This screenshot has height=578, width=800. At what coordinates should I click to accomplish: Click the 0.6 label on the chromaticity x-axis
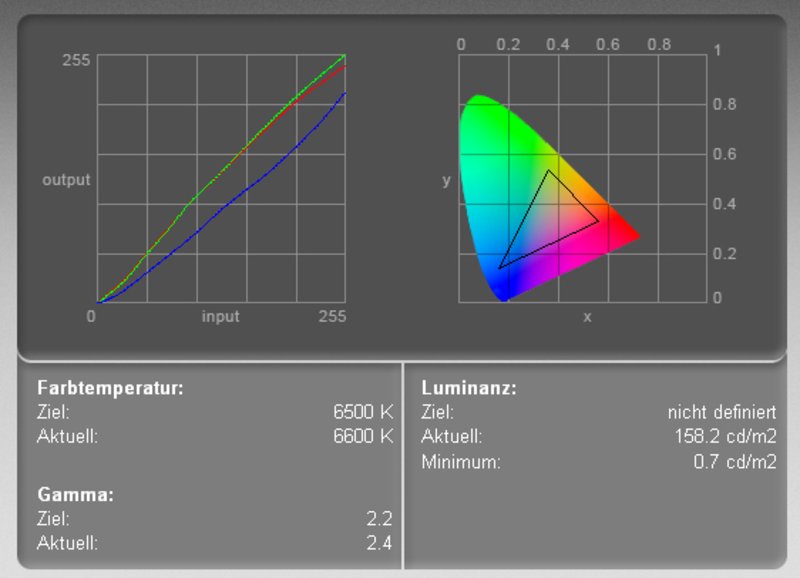click(608, 45)
